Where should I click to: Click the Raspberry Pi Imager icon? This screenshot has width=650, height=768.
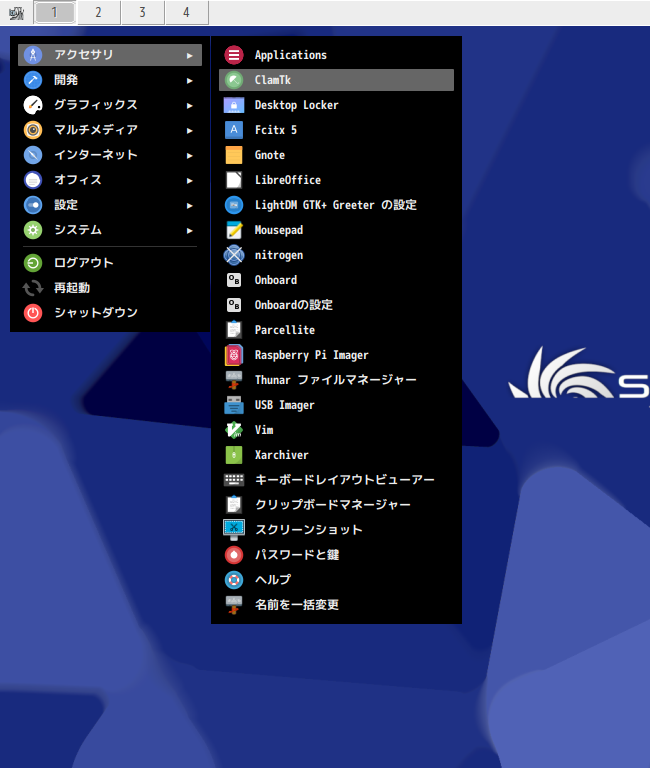234,355
